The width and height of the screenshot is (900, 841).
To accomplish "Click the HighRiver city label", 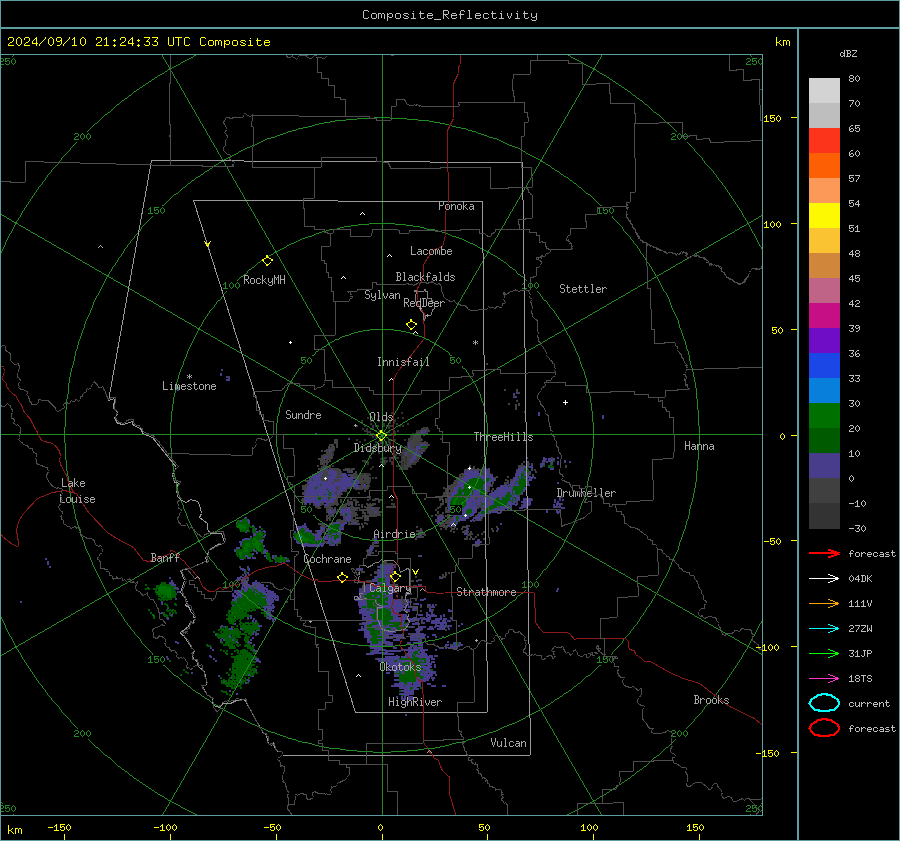I will coord(415,702).
